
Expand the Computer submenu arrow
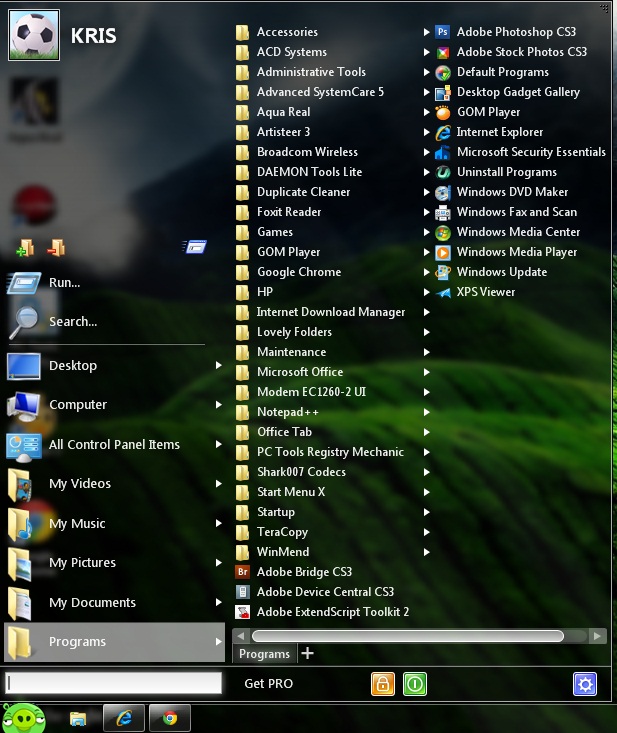218,404
